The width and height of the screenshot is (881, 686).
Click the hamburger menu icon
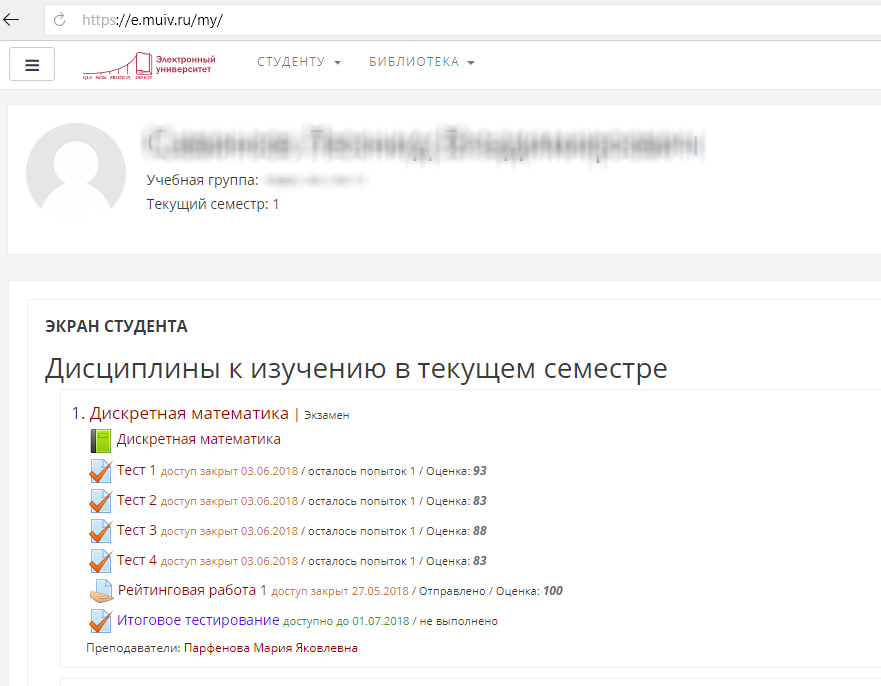click(31, 63)
